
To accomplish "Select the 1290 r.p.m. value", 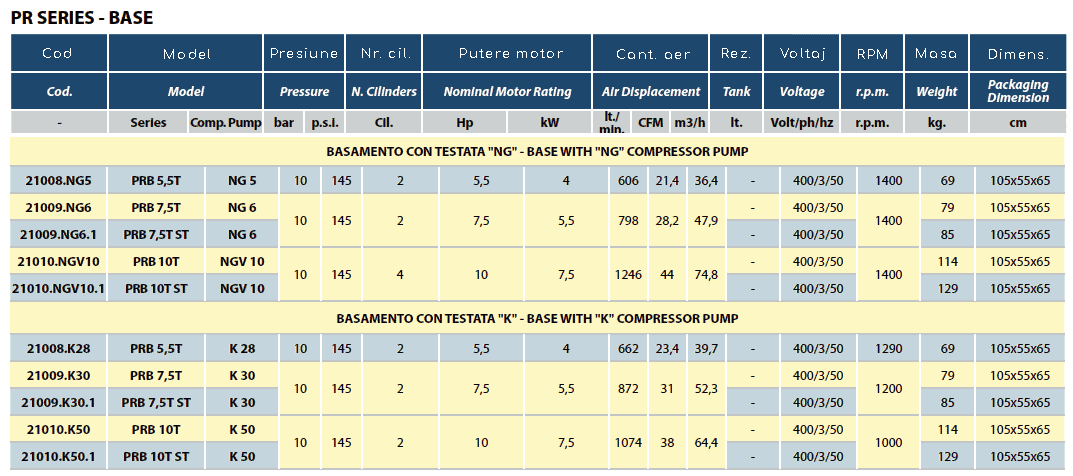I will click(888, 348).
